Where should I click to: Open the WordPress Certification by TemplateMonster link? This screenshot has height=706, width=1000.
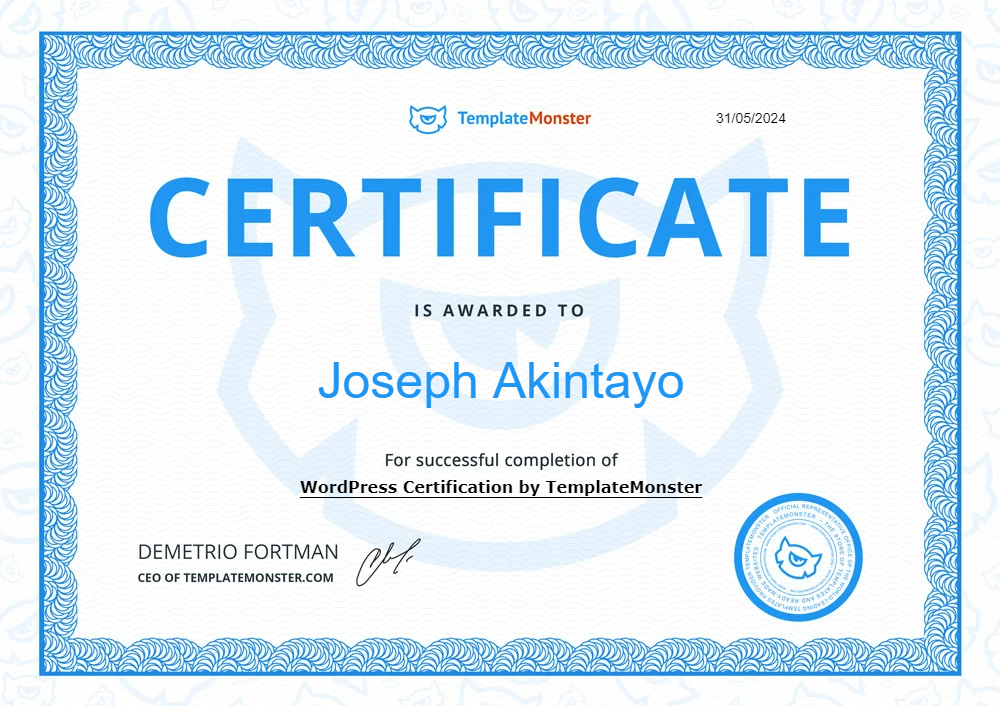pos(501,487)
